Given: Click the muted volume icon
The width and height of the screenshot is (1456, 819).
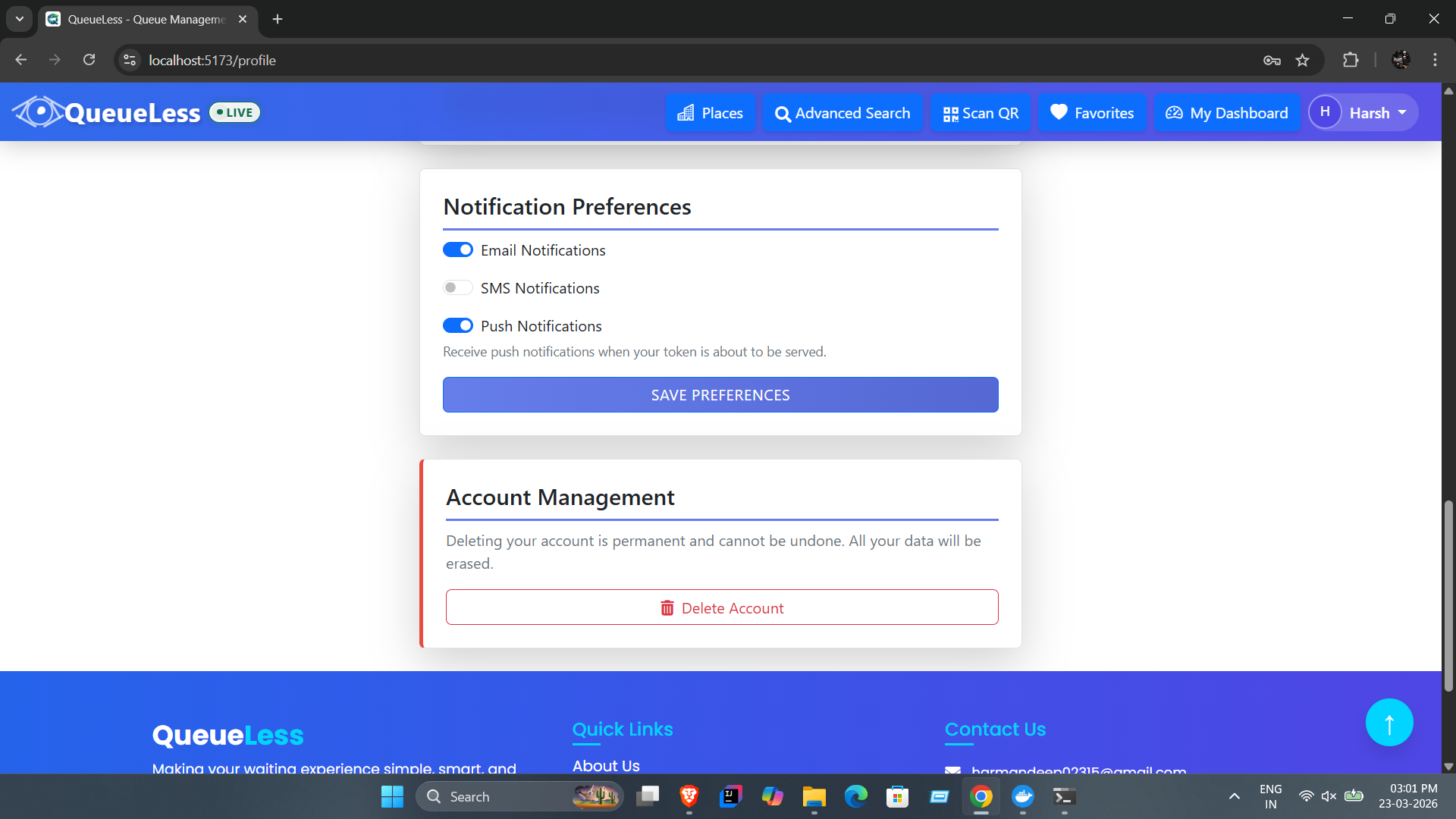Looking at the screenshot, I should click(1329, 796).
